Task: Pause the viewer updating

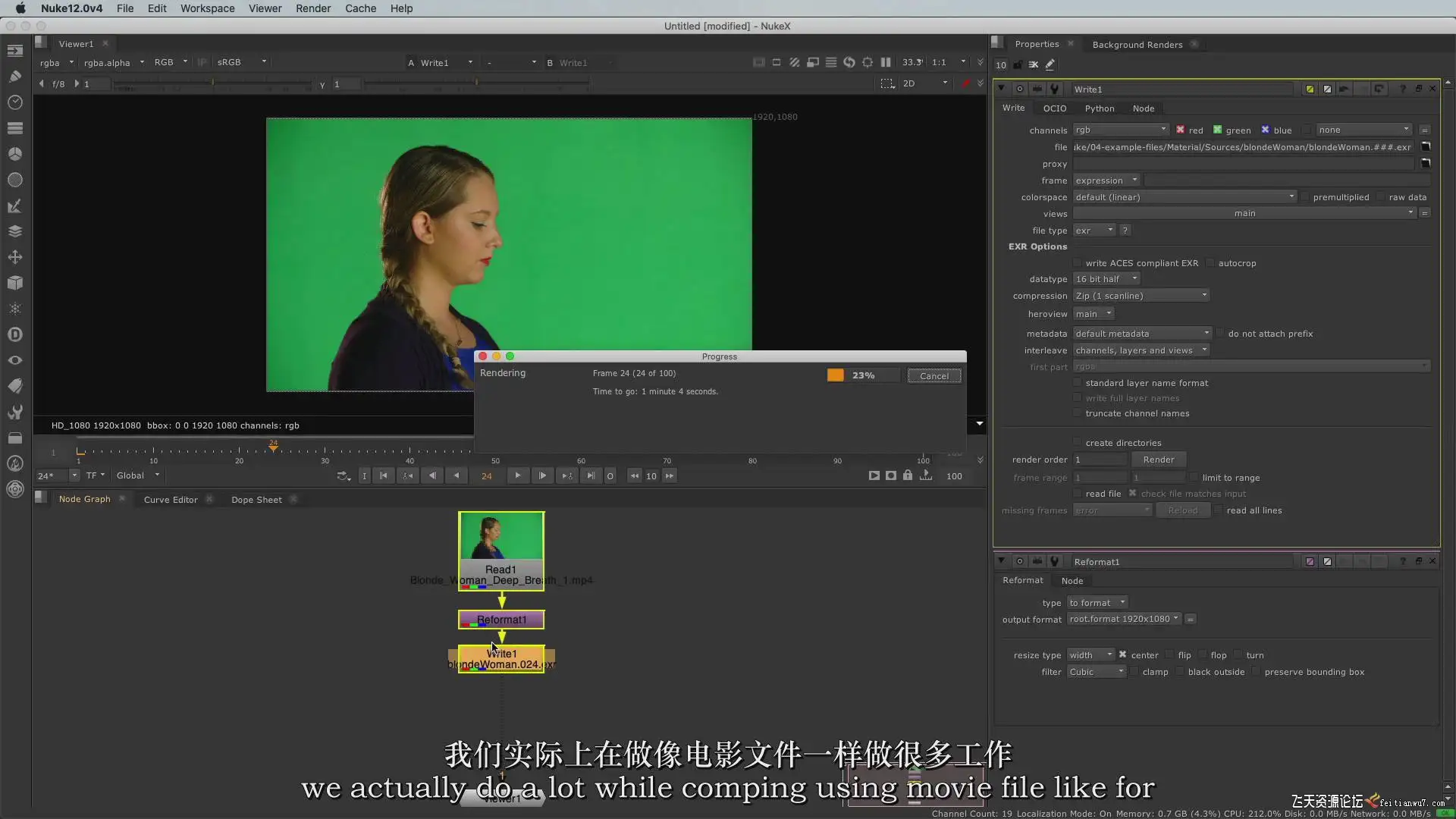Action: click(x=886, y=62)
